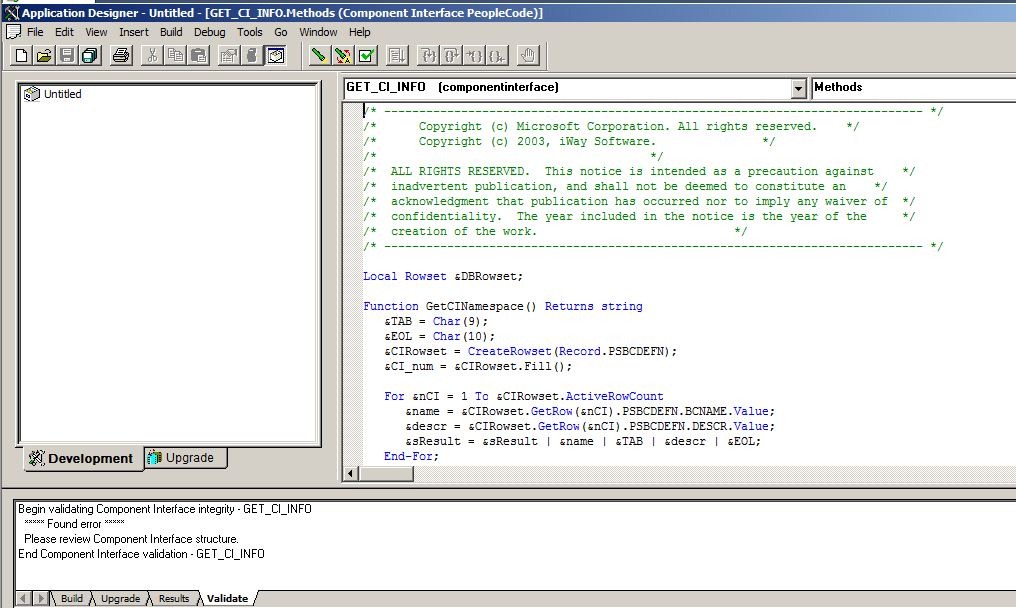1016x608 pixels.
Task: Open the Insert menu
Action: (133, 32)
